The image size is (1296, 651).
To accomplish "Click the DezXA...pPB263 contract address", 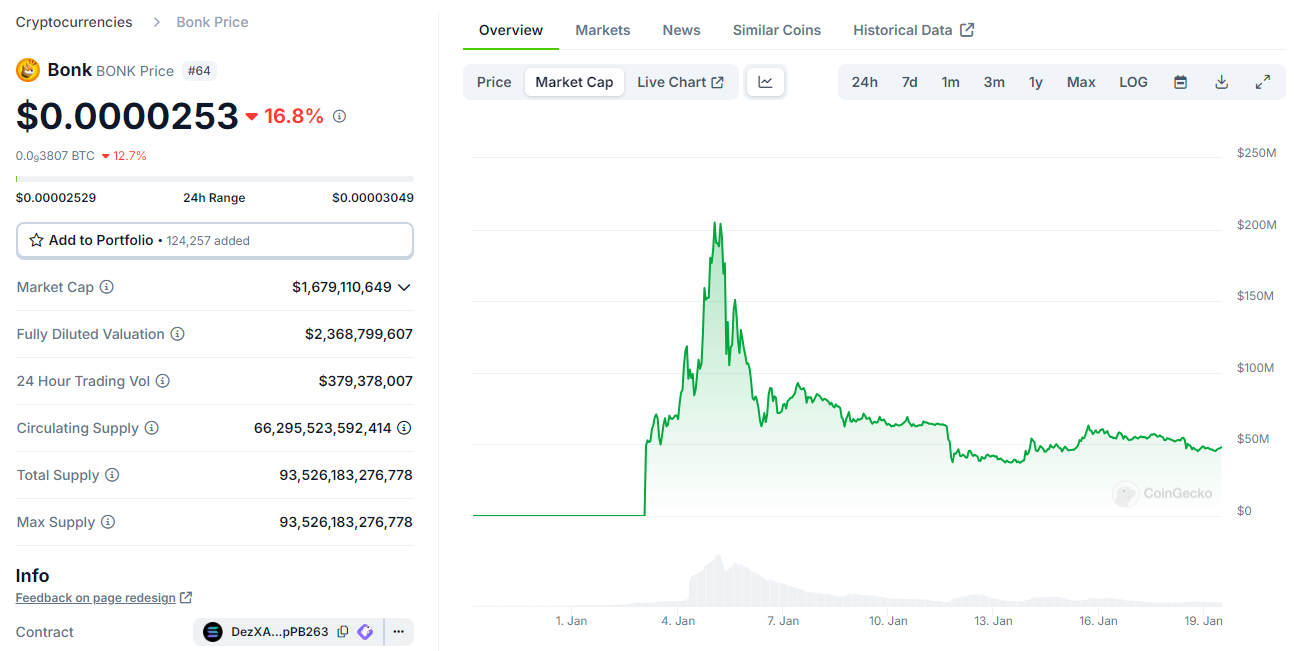I will (x=280, y=632).
